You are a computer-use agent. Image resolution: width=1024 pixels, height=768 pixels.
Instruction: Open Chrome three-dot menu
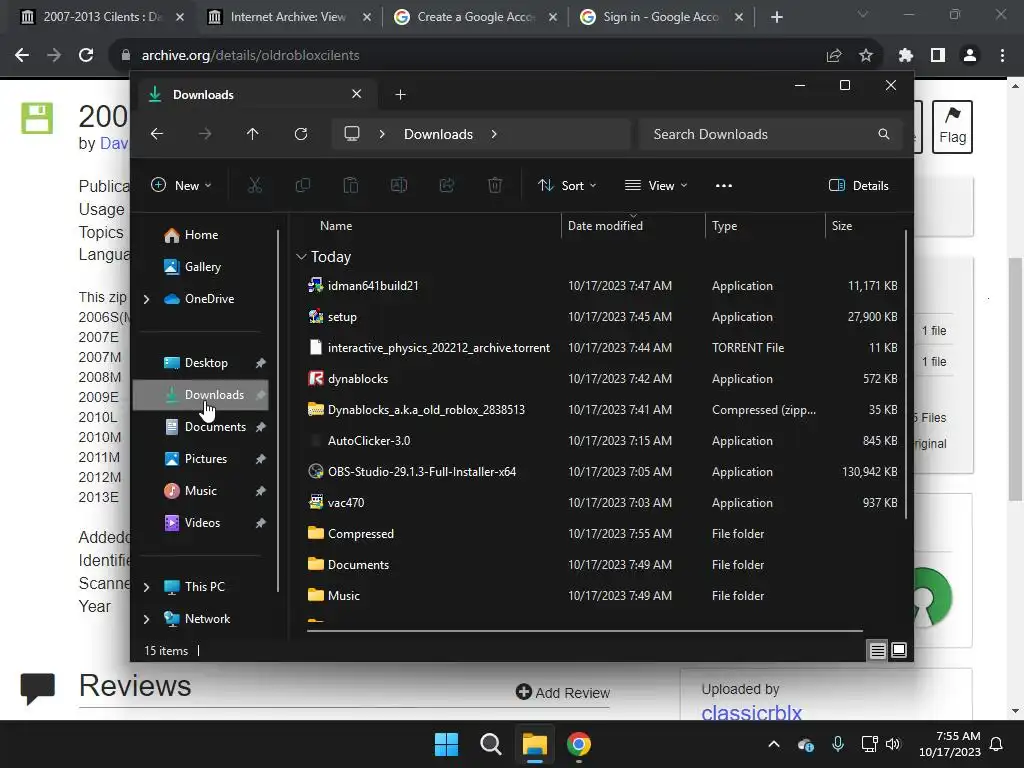point(1002,56)
